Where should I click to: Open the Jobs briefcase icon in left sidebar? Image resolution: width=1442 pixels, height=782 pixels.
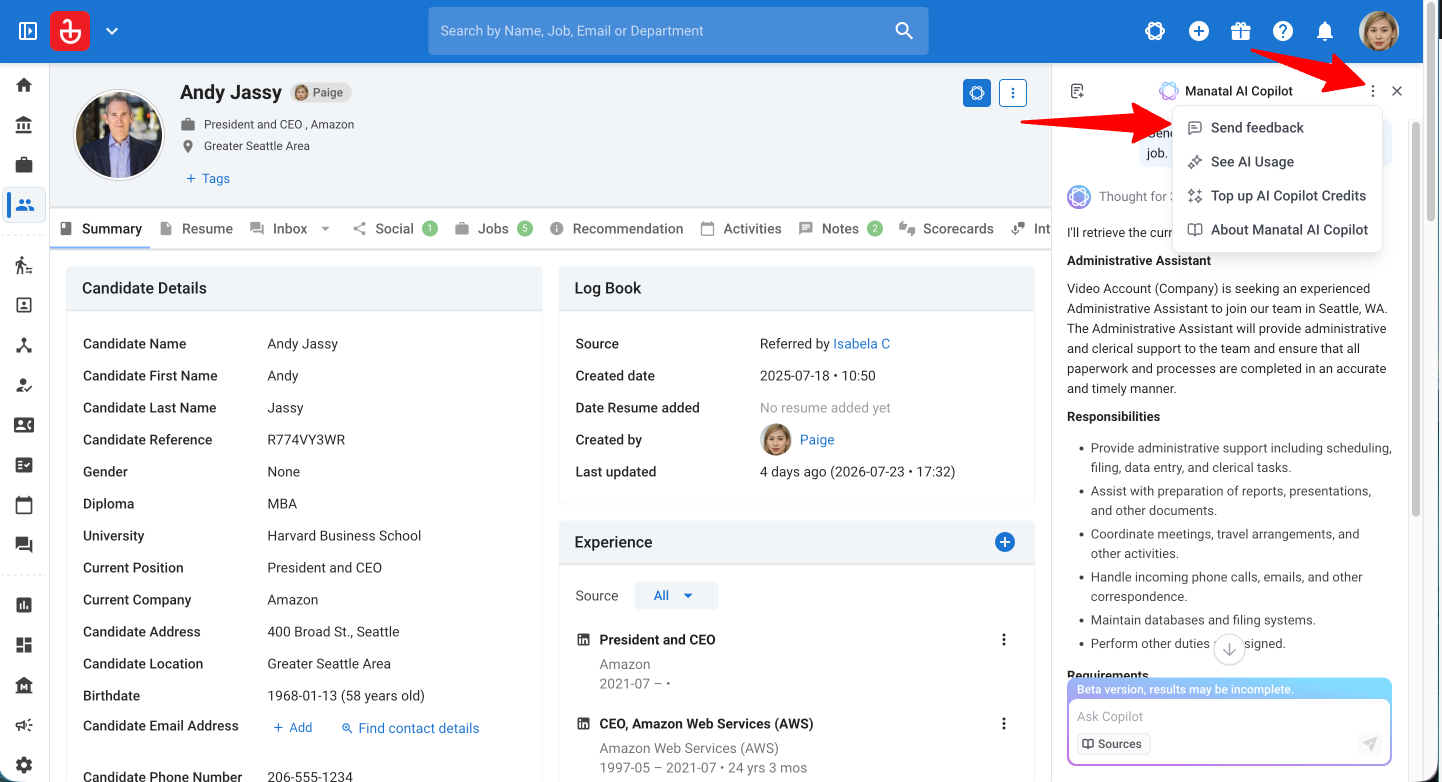coord(24,165)
